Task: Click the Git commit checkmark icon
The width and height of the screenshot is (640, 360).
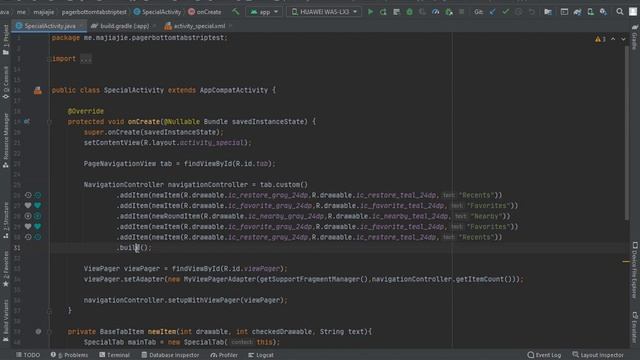Action: (x=506, y=12)
